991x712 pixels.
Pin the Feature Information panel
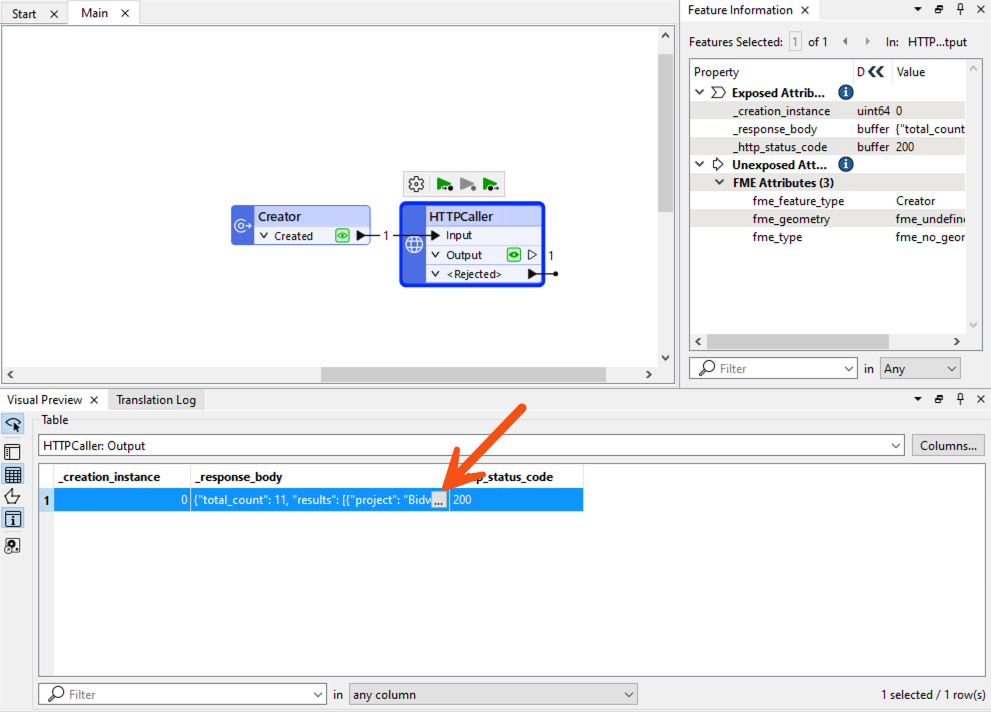coord(959,10)
